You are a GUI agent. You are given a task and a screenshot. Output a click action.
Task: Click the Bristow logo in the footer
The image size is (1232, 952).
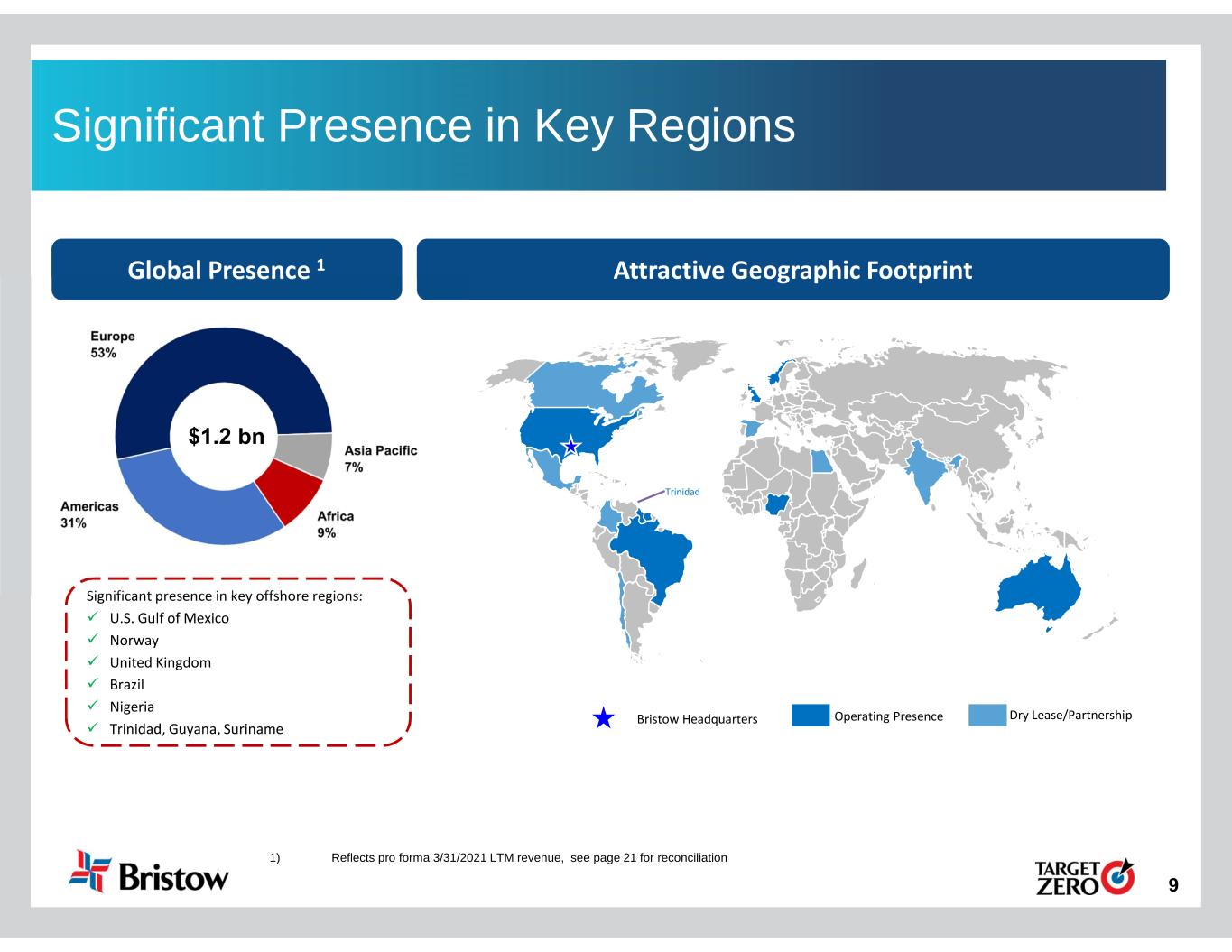tap(149, 872)
